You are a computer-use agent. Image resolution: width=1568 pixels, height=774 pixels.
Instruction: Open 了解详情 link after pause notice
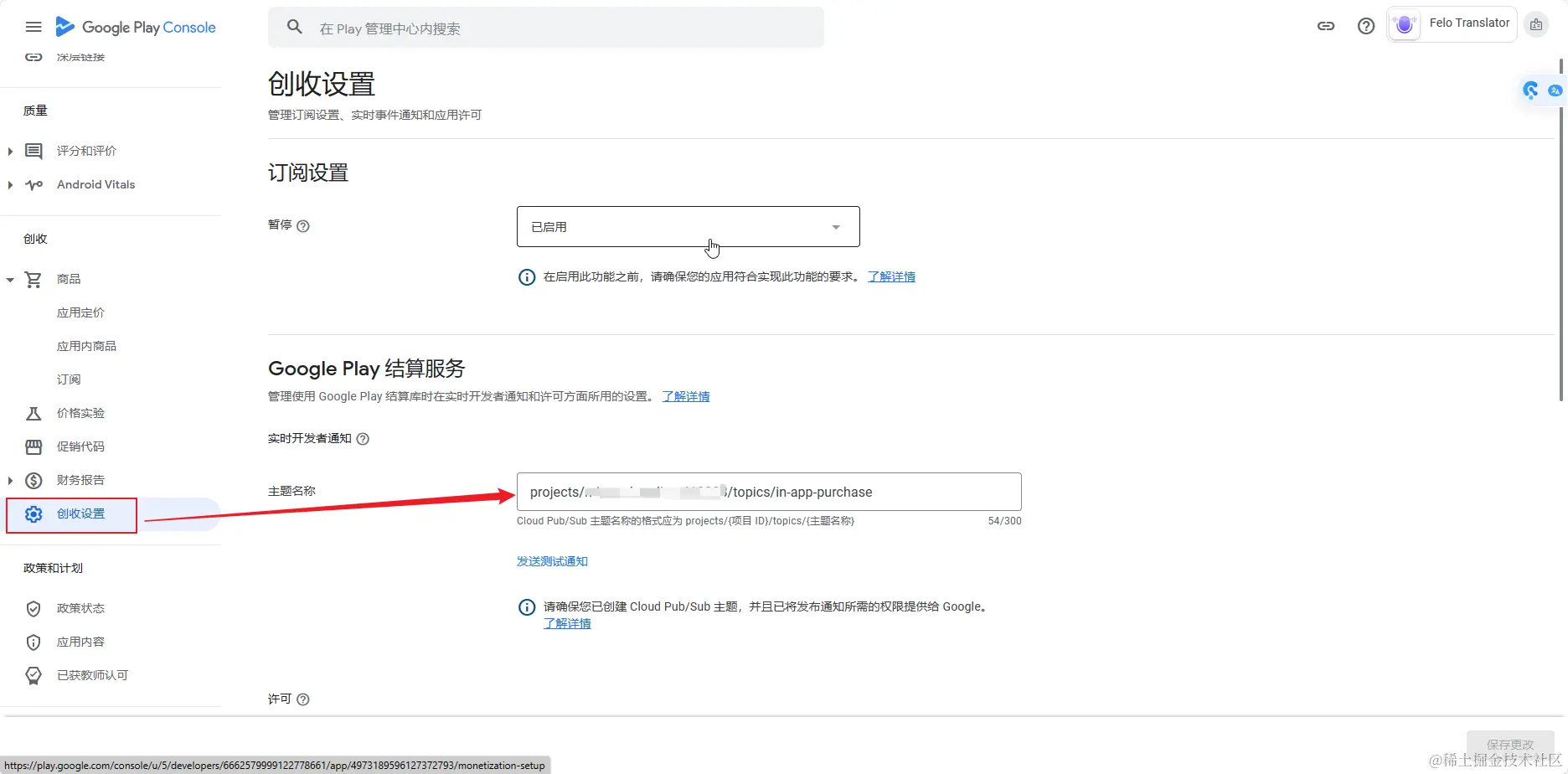[891, 276]
